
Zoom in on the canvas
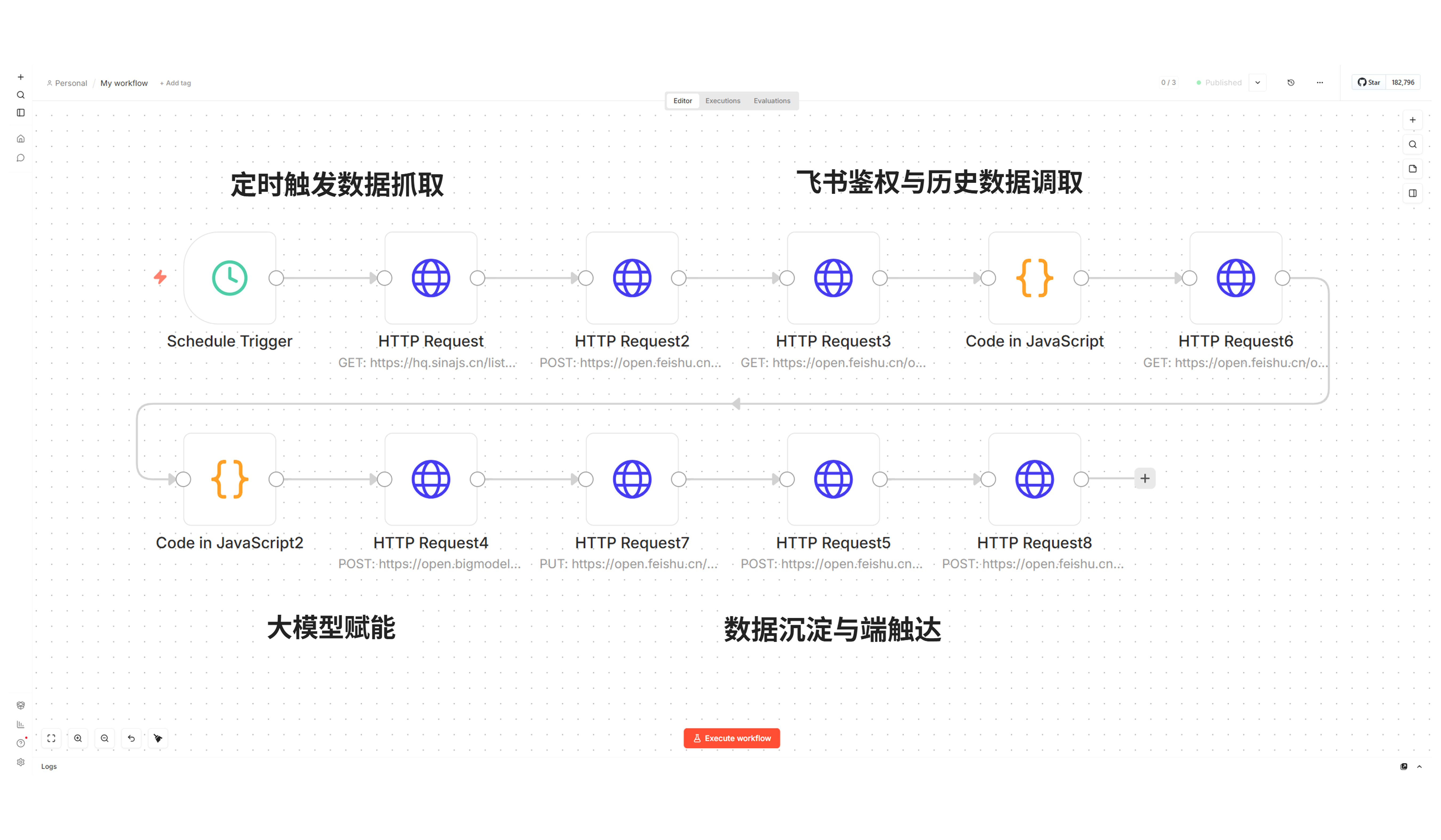tap(78, 738)
